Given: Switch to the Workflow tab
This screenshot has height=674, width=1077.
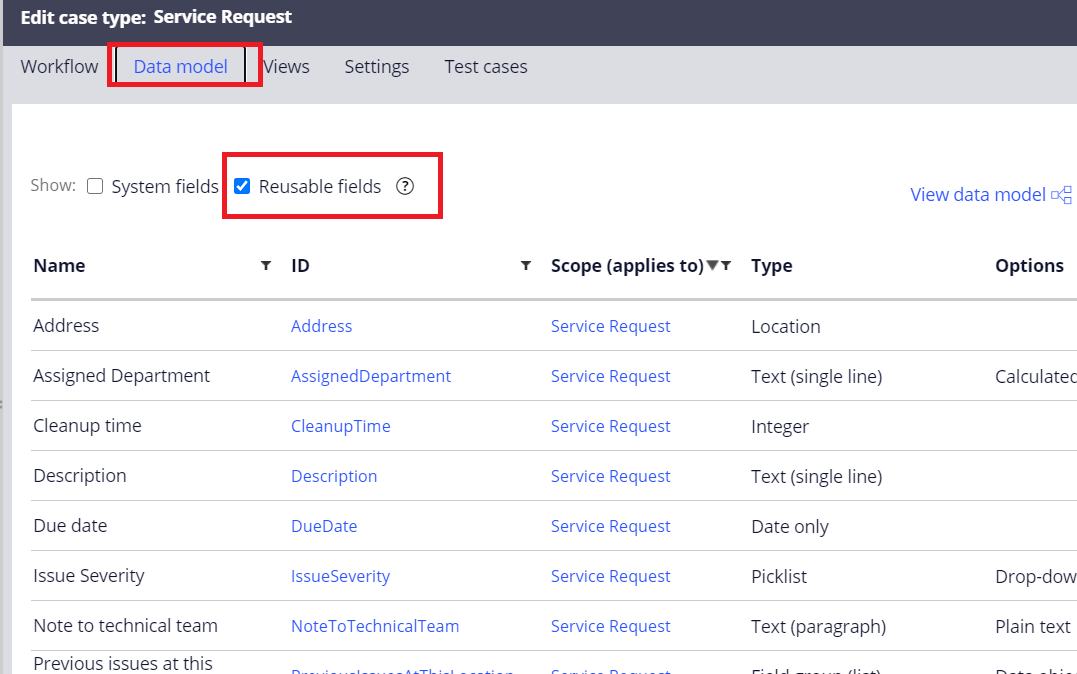Looking at the screenshot, I should (x=59, y=66).
